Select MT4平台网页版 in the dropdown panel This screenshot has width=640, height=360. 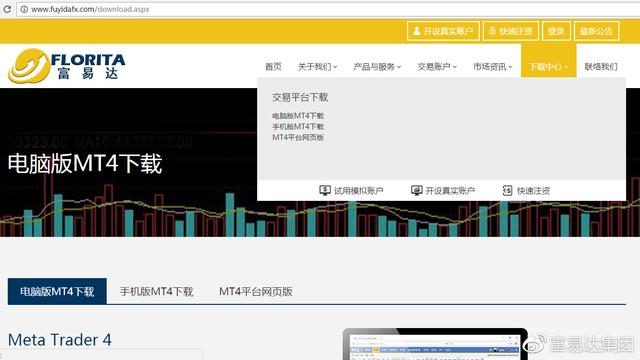298,138
